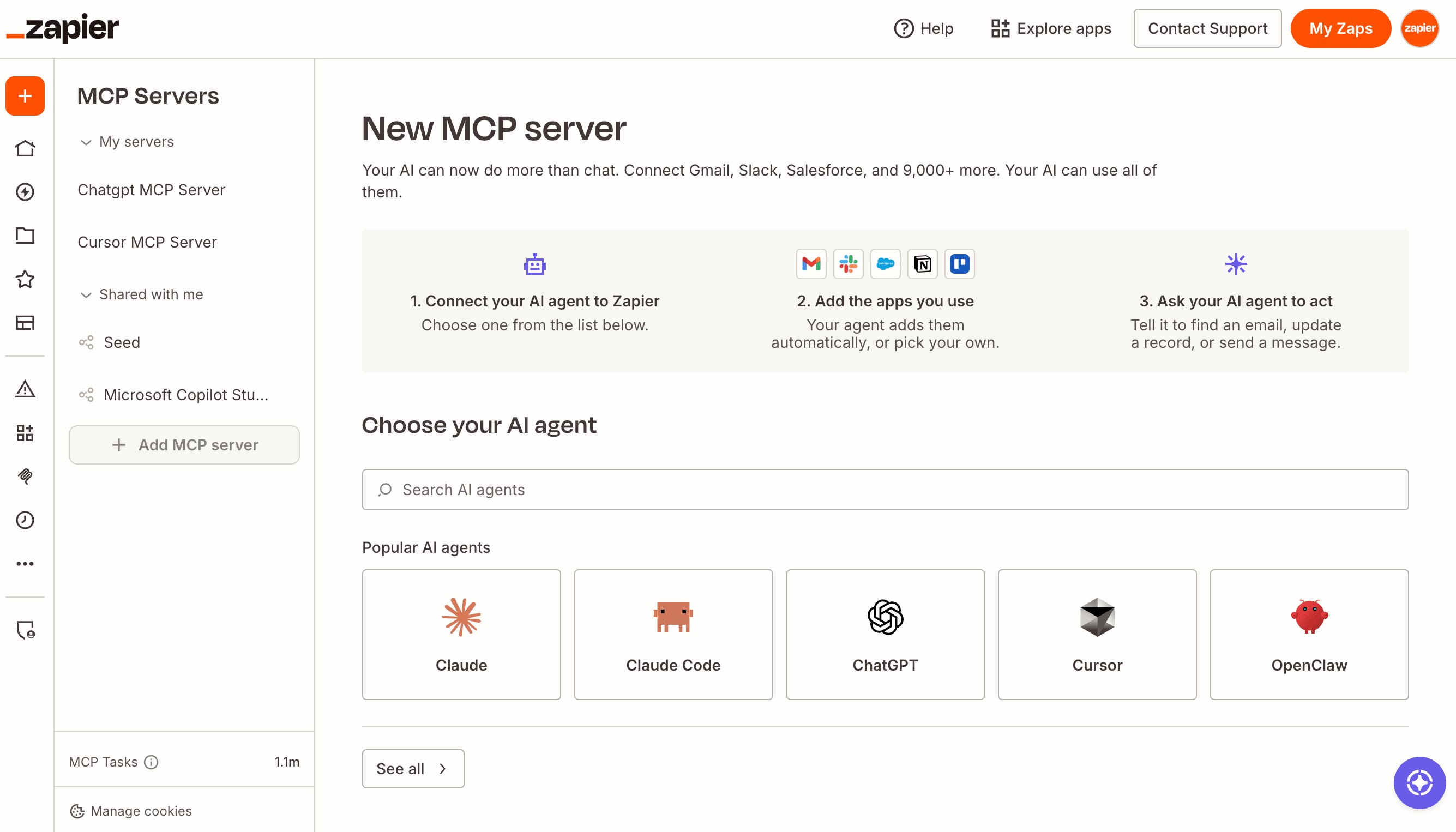
Task: Click the share icon beside Seed
Action: point(86,342)
